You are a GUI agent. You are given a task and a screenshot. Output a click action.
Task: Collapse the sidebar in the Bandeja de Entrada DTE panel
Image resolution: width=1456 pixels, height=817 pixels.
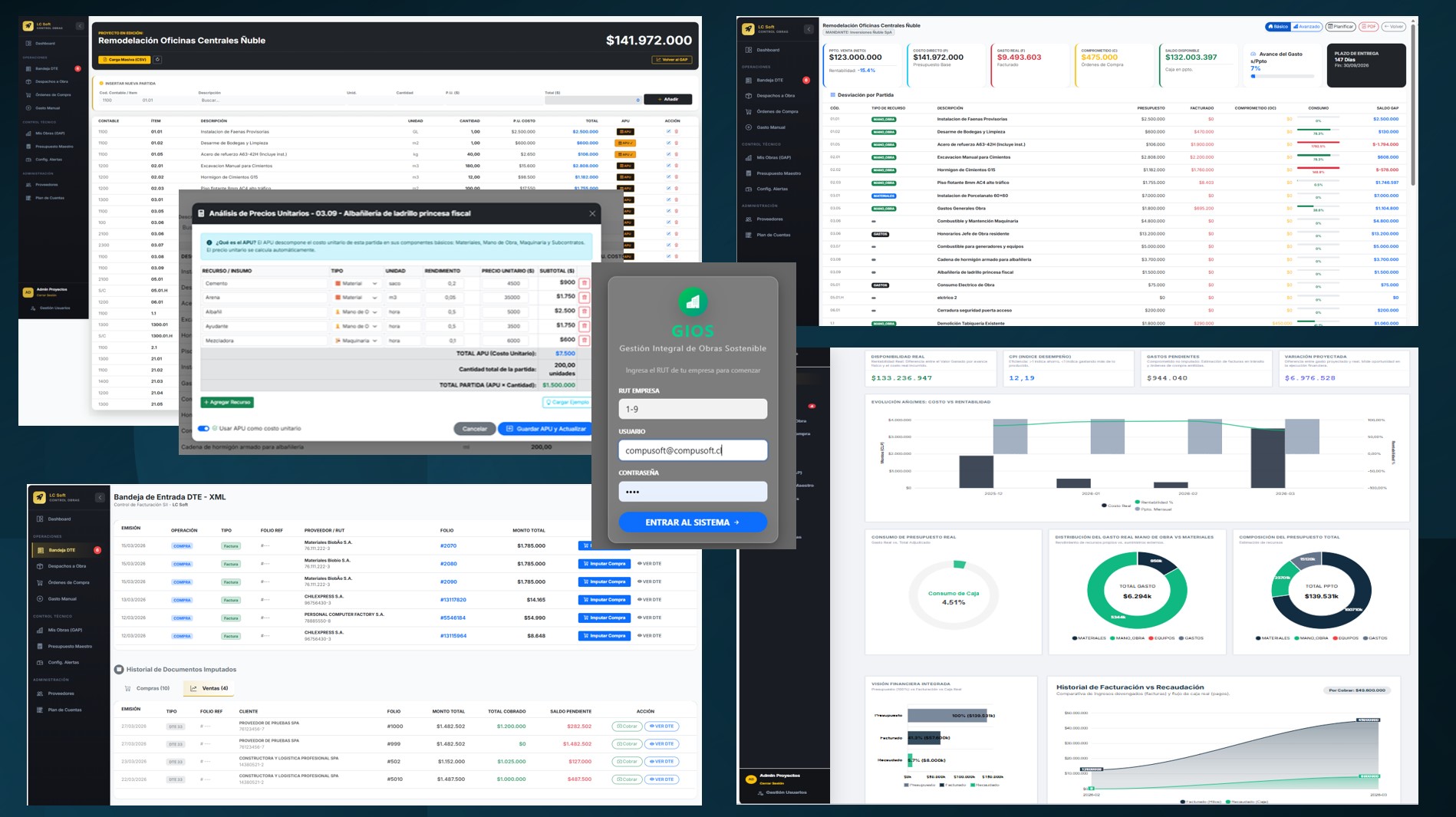pos(100,498)
